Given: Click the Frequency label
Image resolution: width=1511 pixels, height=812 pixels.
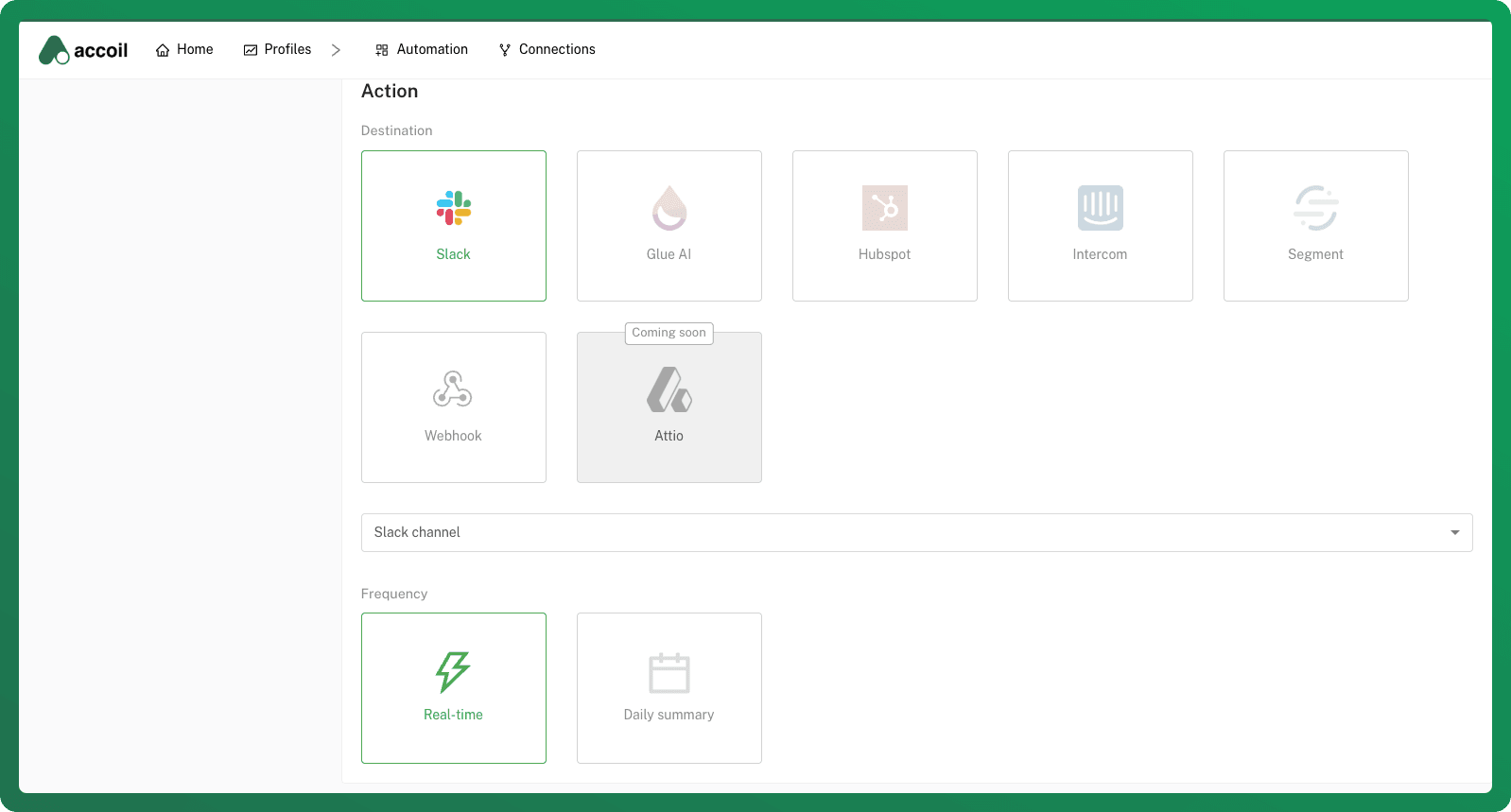Looking at the screenshot, I should pos(394,594).
